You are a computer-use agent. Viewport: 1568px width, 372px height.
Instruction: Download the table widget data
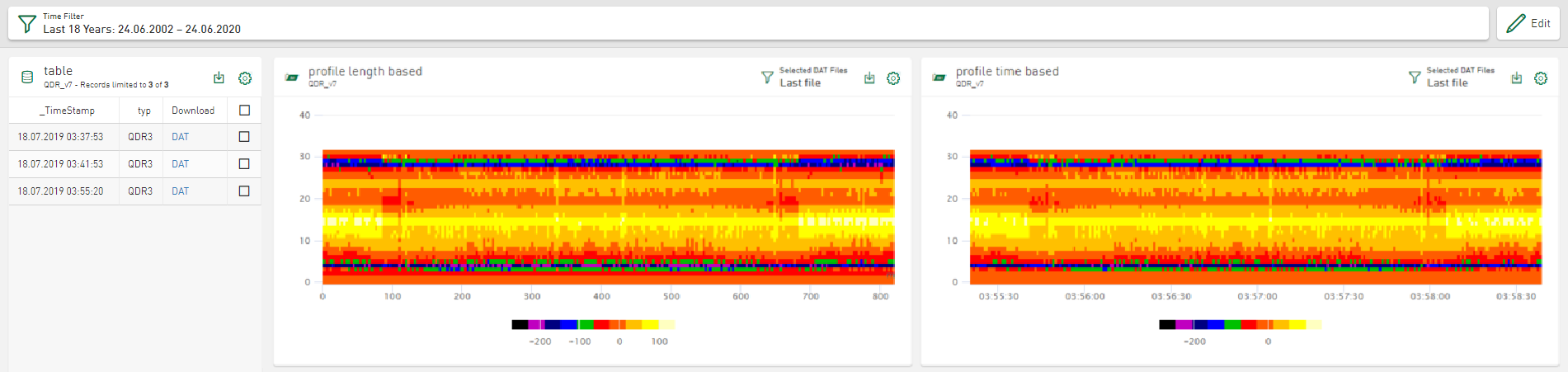click(219, 78)
